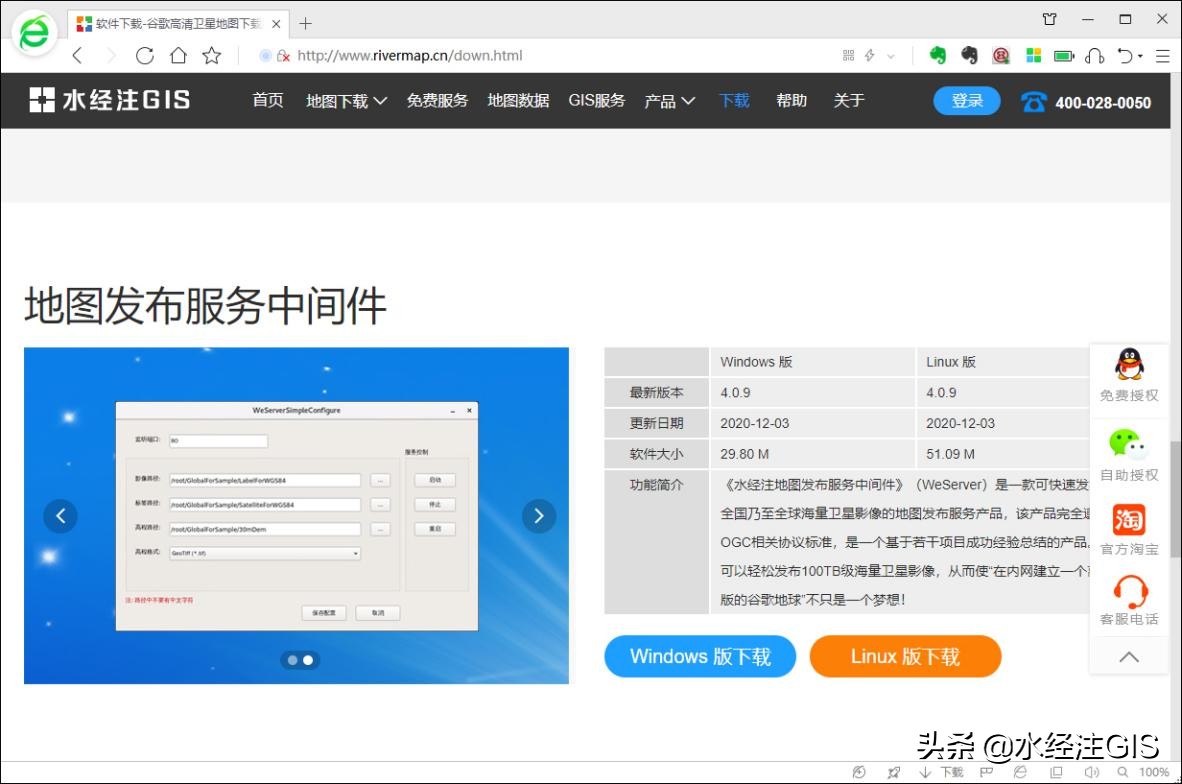
Task: Click the 29.80 M size cell
Action: pos(812,454)
